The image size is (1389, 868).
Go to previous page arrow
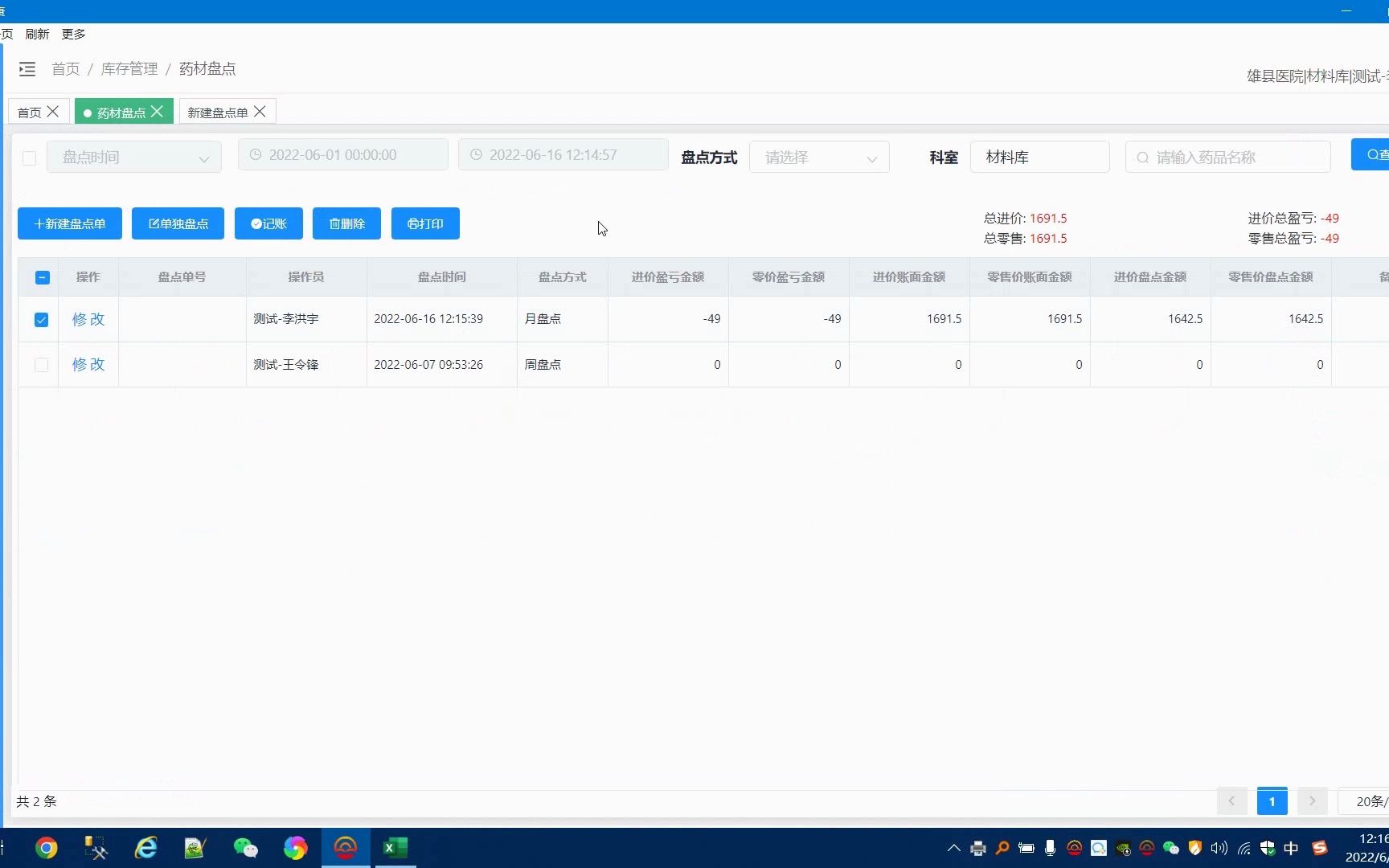pos(1231,801)
